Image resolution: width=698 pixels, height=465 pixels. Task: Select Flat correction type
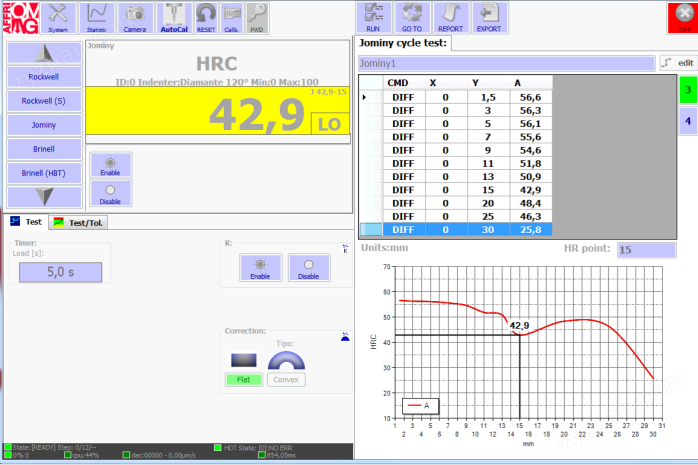[243, 379]
